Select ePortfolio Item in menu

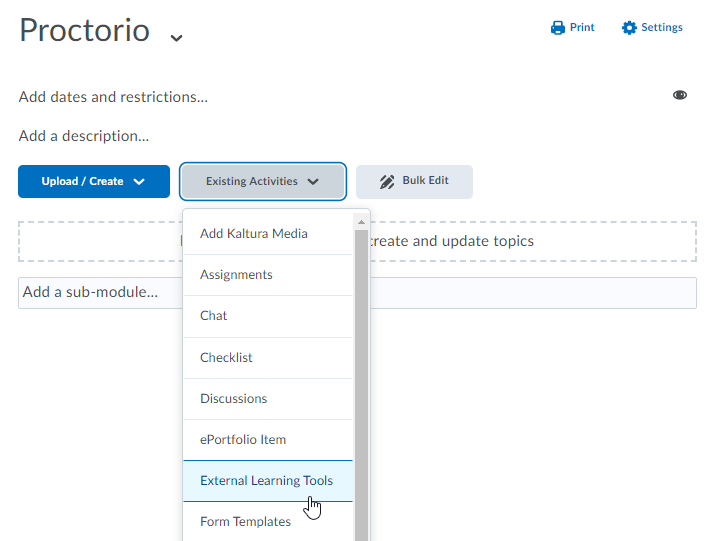pos(243,440)
